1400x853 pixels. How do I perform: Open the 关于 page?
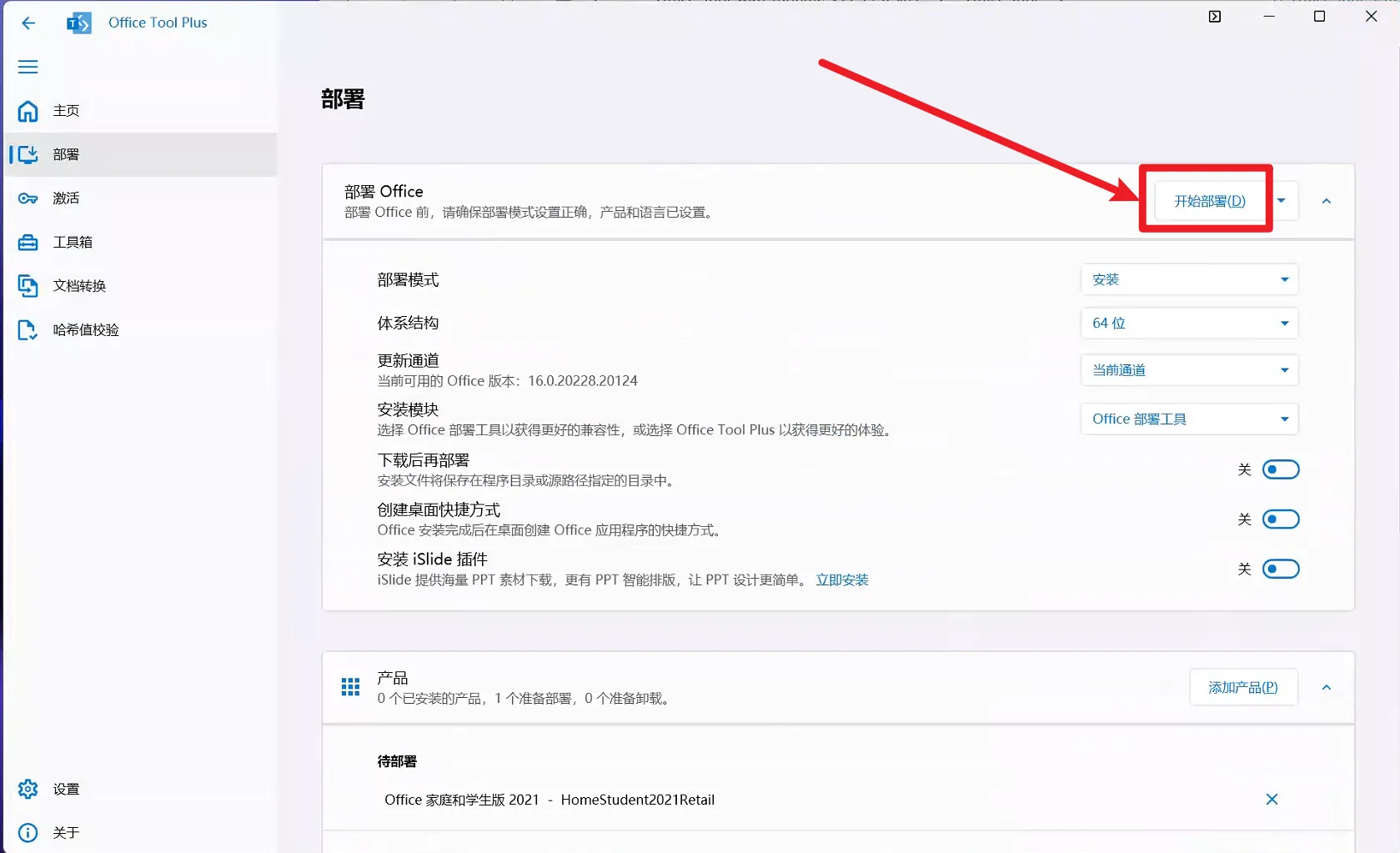[x=141, y=832]
